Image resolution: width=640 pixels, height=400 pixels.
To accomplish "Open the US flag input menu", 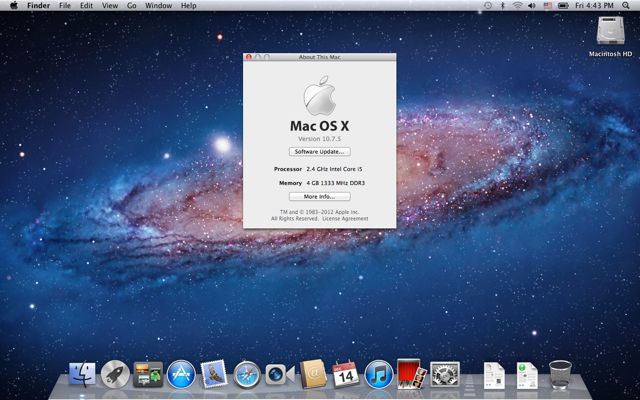I will click(x=548, y=5).
